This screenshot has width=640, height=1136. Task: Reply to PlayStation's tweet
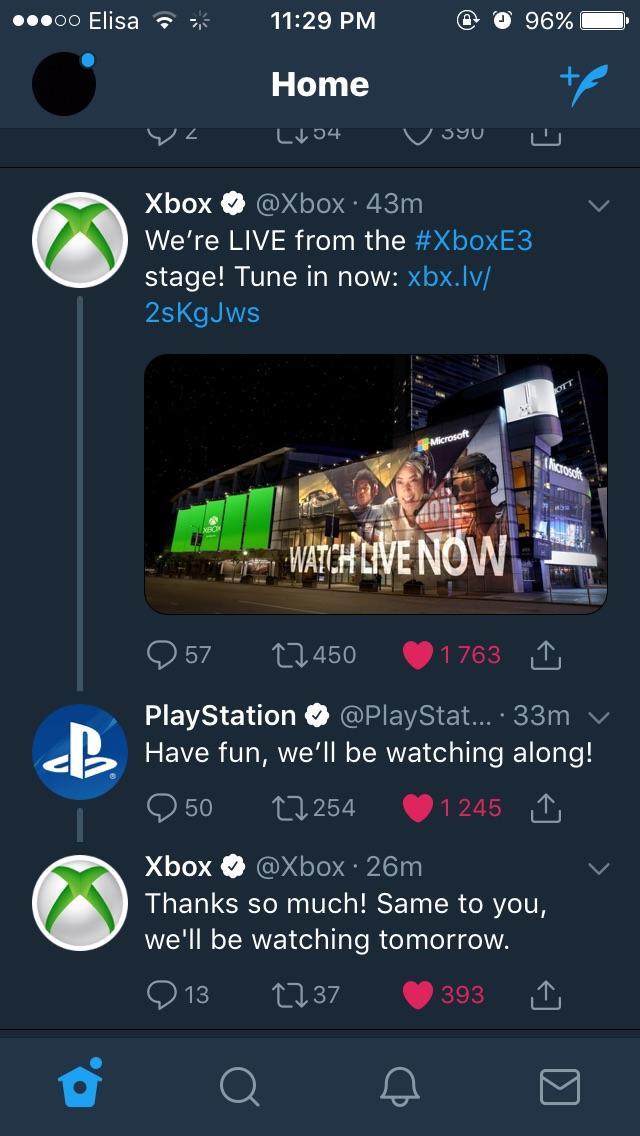coord(162,807)
